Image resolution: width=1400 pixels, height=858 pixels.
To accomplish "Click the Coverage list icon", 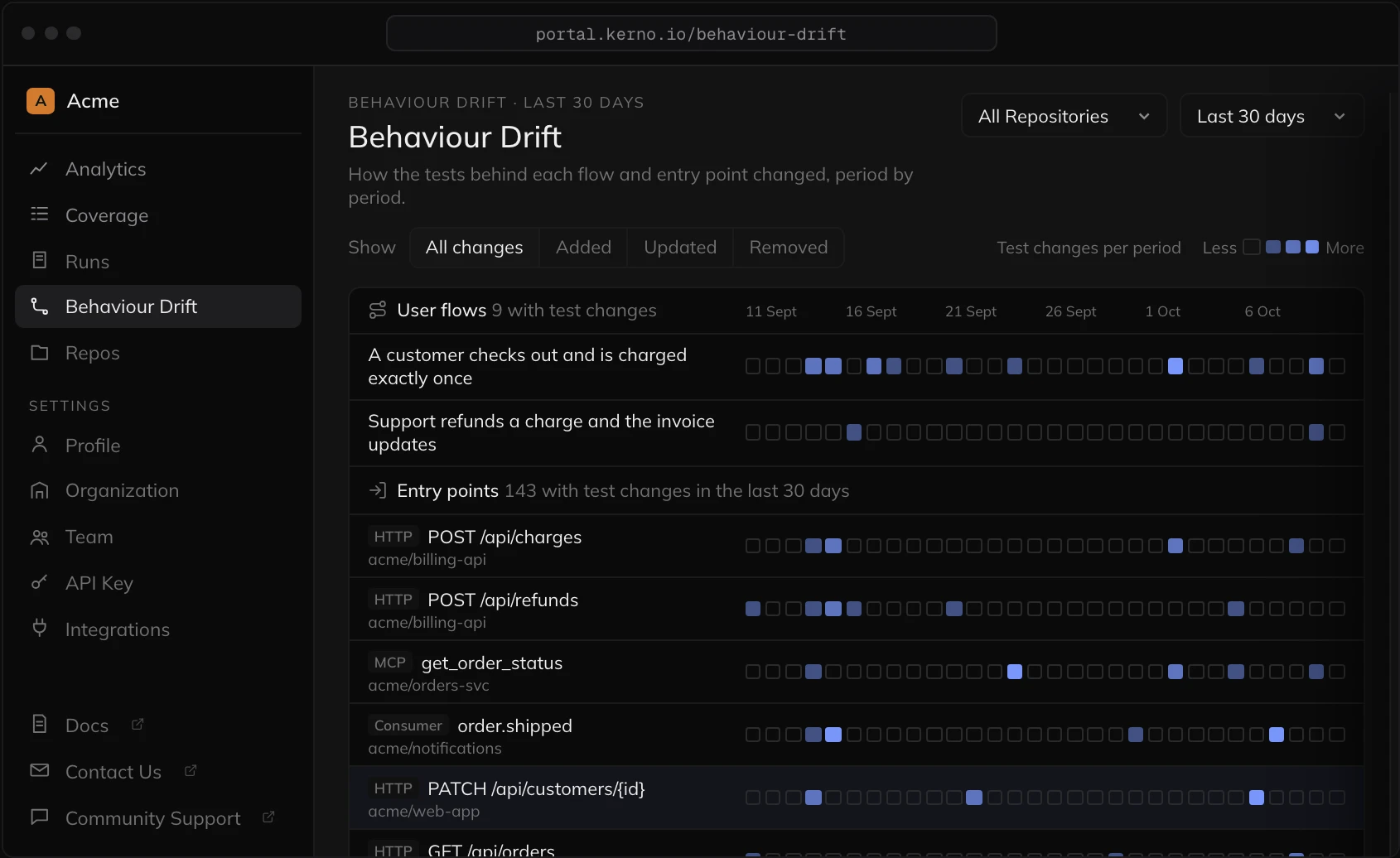I will pos(39,214).
